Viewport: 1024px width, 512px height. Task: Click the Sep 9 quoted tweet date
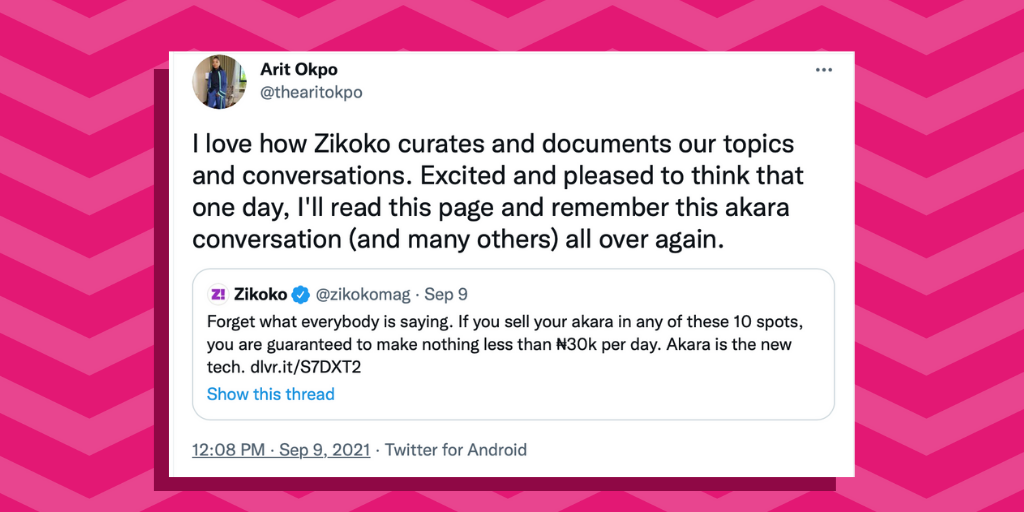[x=446, y=295]
